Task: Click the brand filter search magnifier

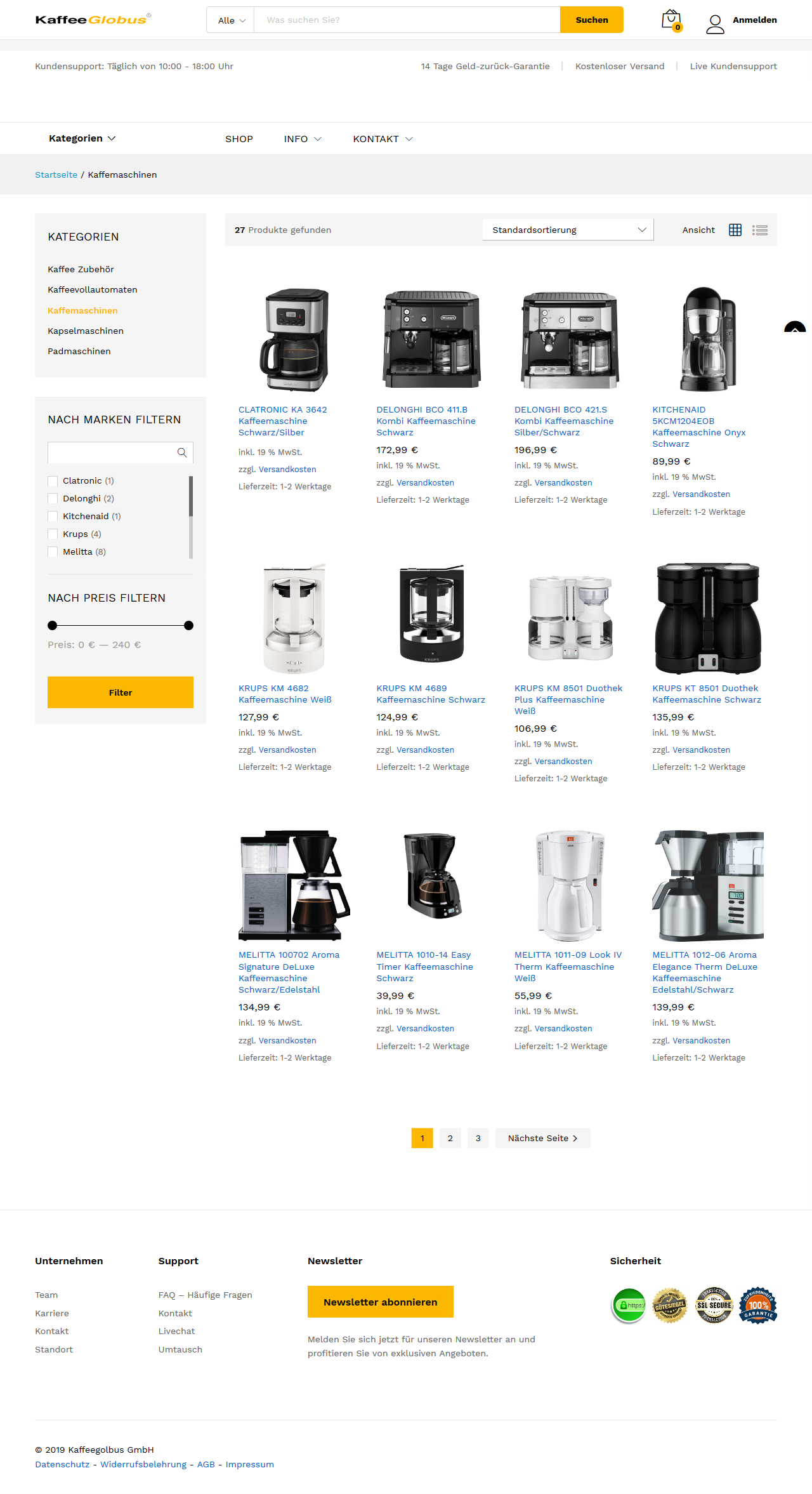Action: 182,453
